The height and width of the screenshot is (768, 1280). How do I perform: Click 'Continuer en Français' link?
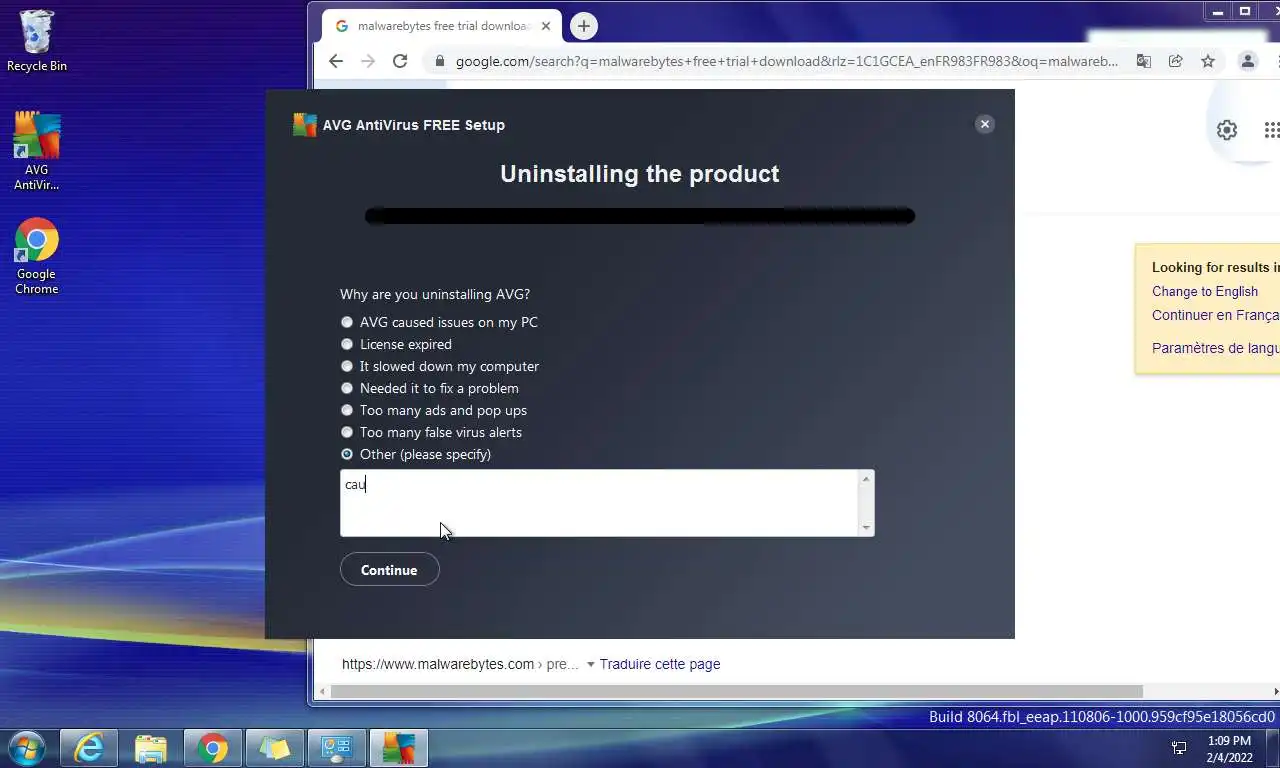(x=1215, y=315)
